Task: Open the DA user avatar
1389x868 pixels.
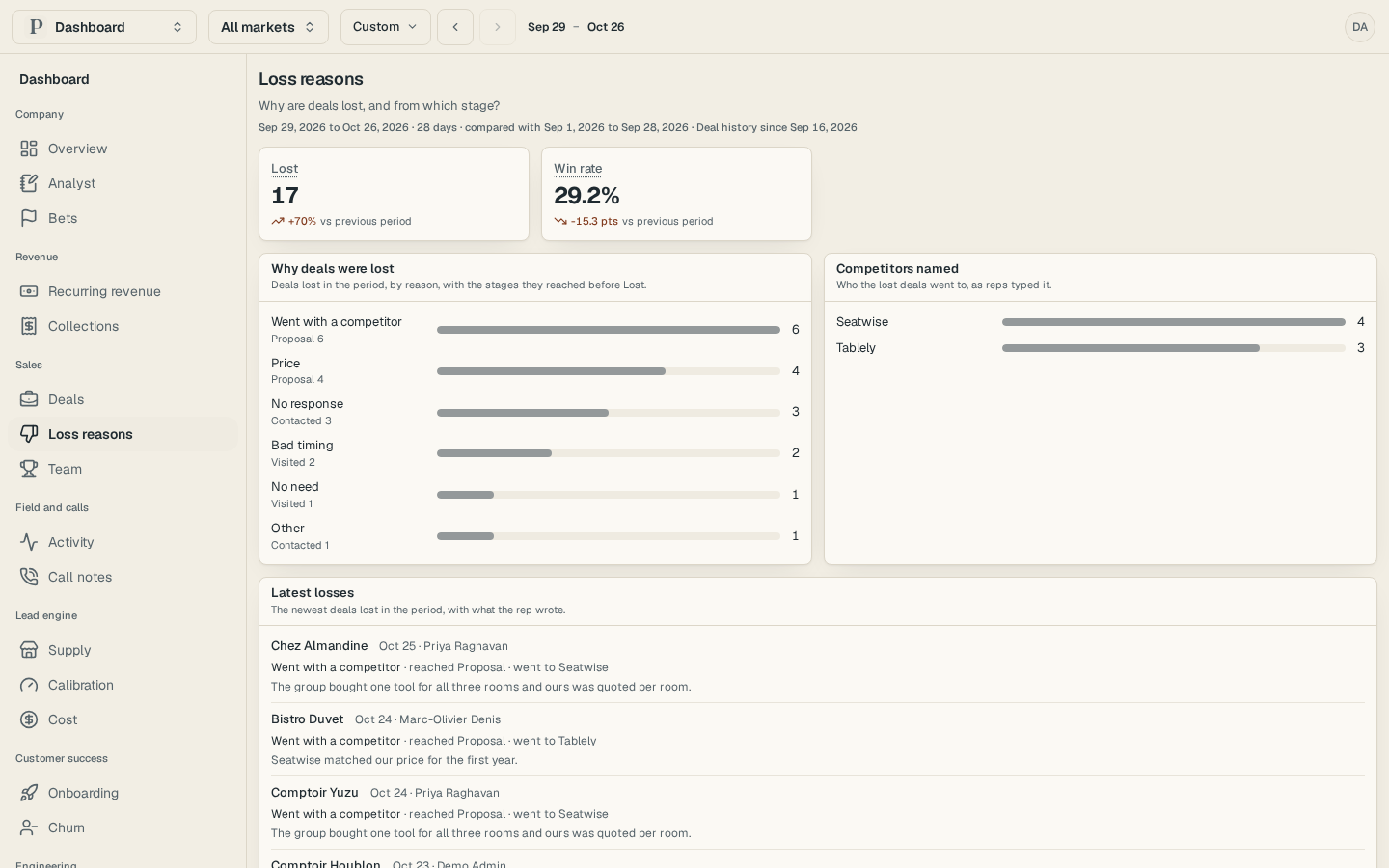Action: (1360, 27)
